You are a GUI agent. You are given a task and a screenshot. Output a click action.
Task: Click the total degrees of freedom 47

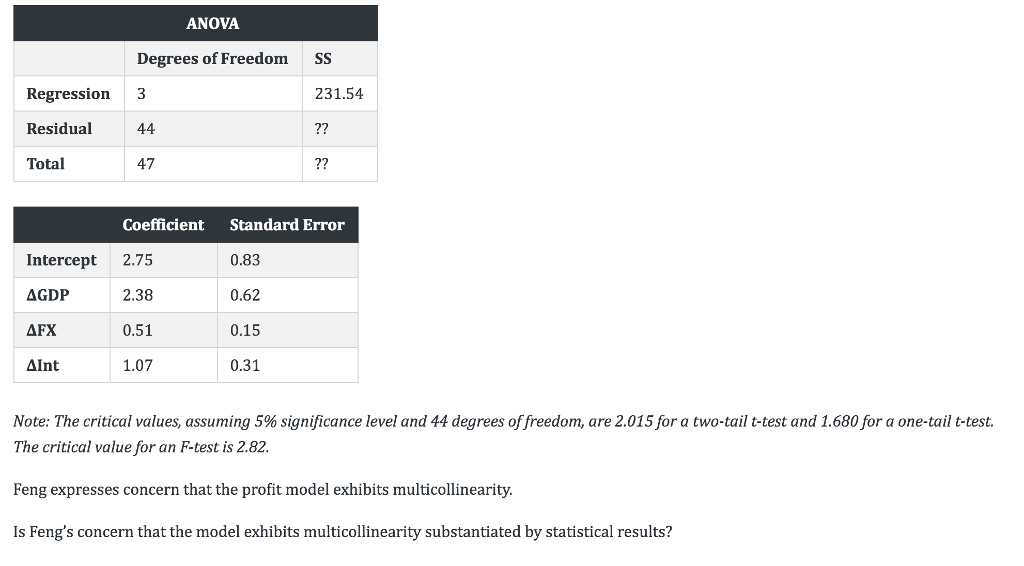point(146,164)
